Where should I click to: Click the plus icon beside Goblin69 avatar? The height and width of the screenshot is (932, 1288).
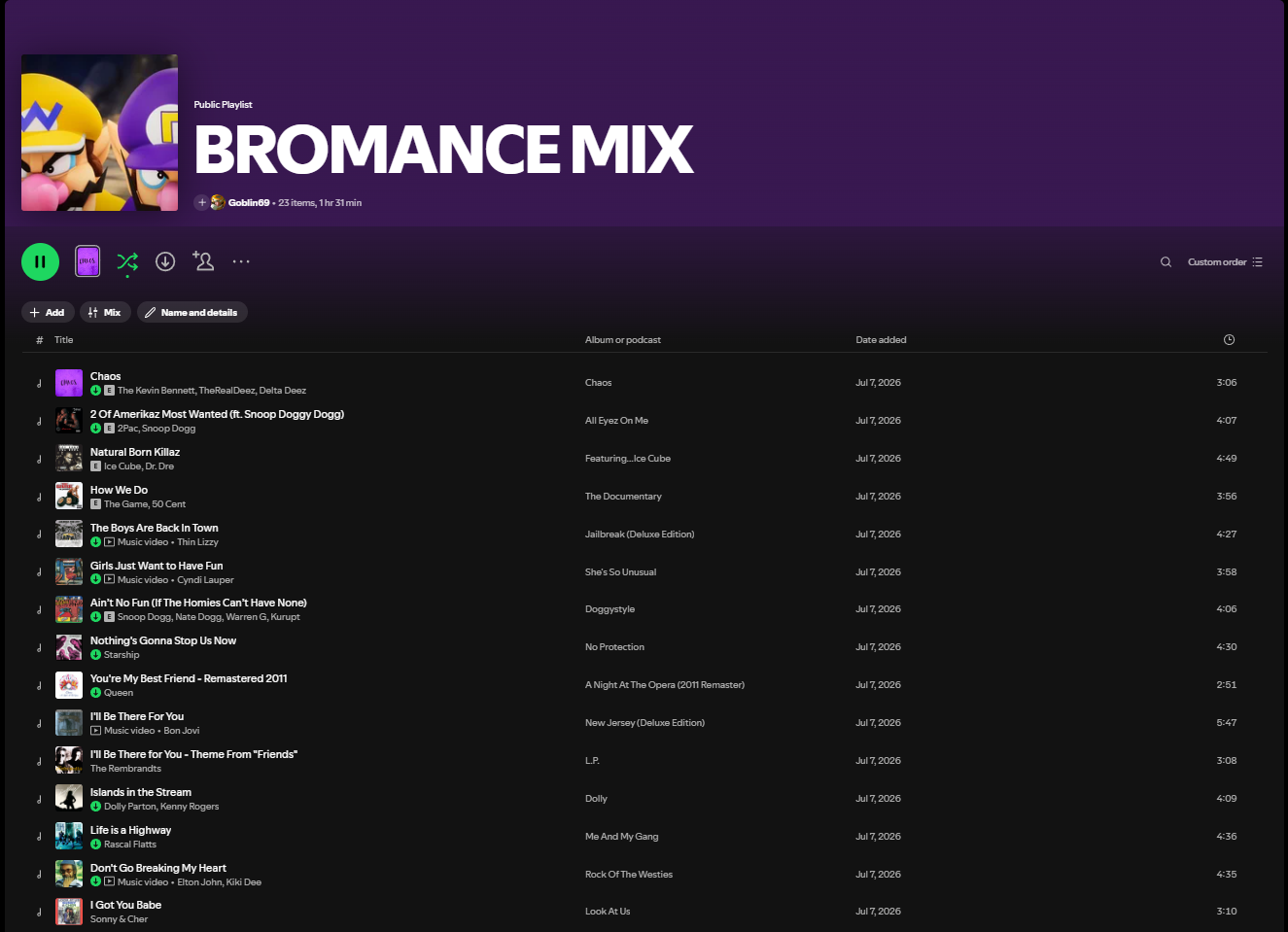click(201, 202)
